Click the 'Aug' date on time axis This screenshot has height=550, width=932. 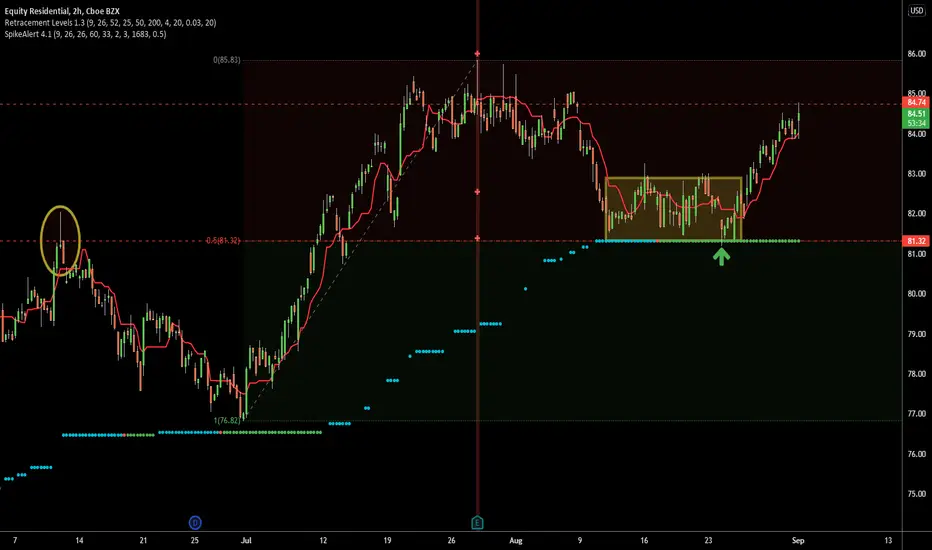515,540
